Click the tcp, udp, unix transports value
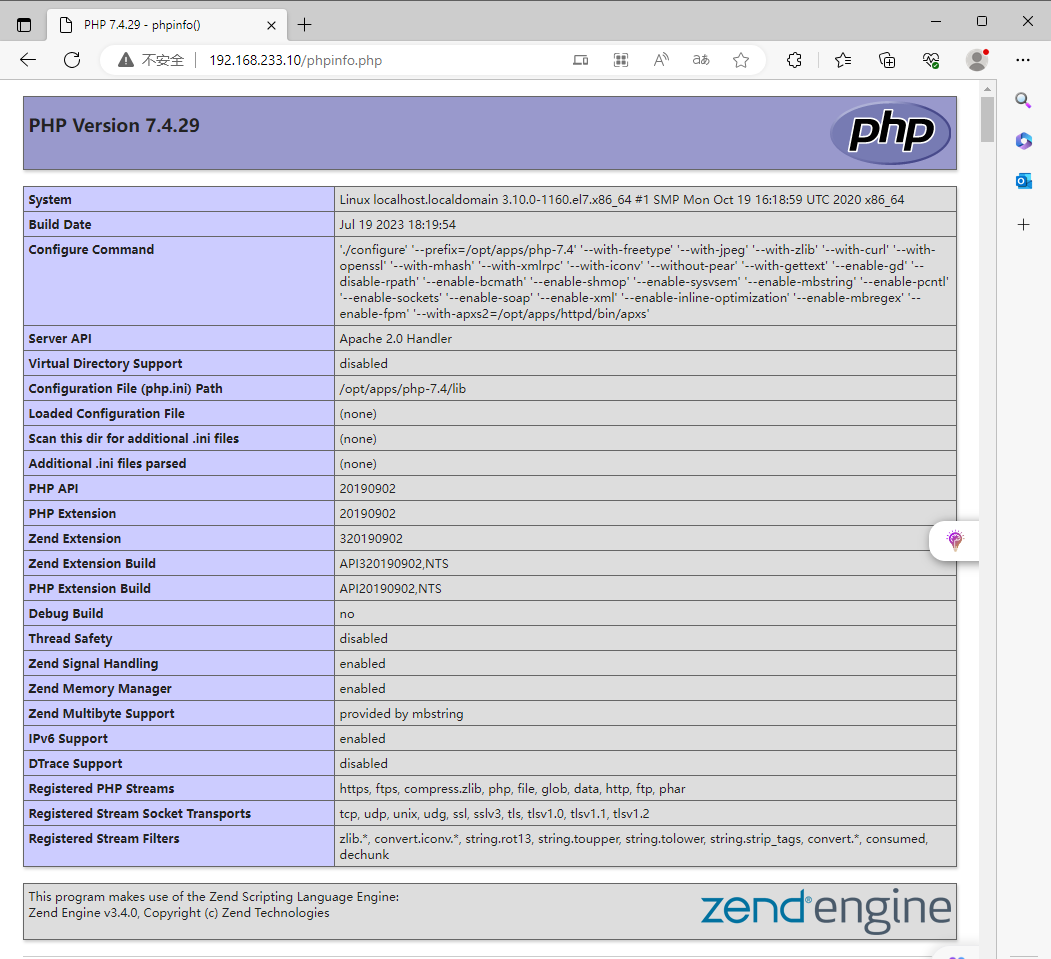Screen dimensions: 1051x959 pyautogui.click(x=494, y=814)
